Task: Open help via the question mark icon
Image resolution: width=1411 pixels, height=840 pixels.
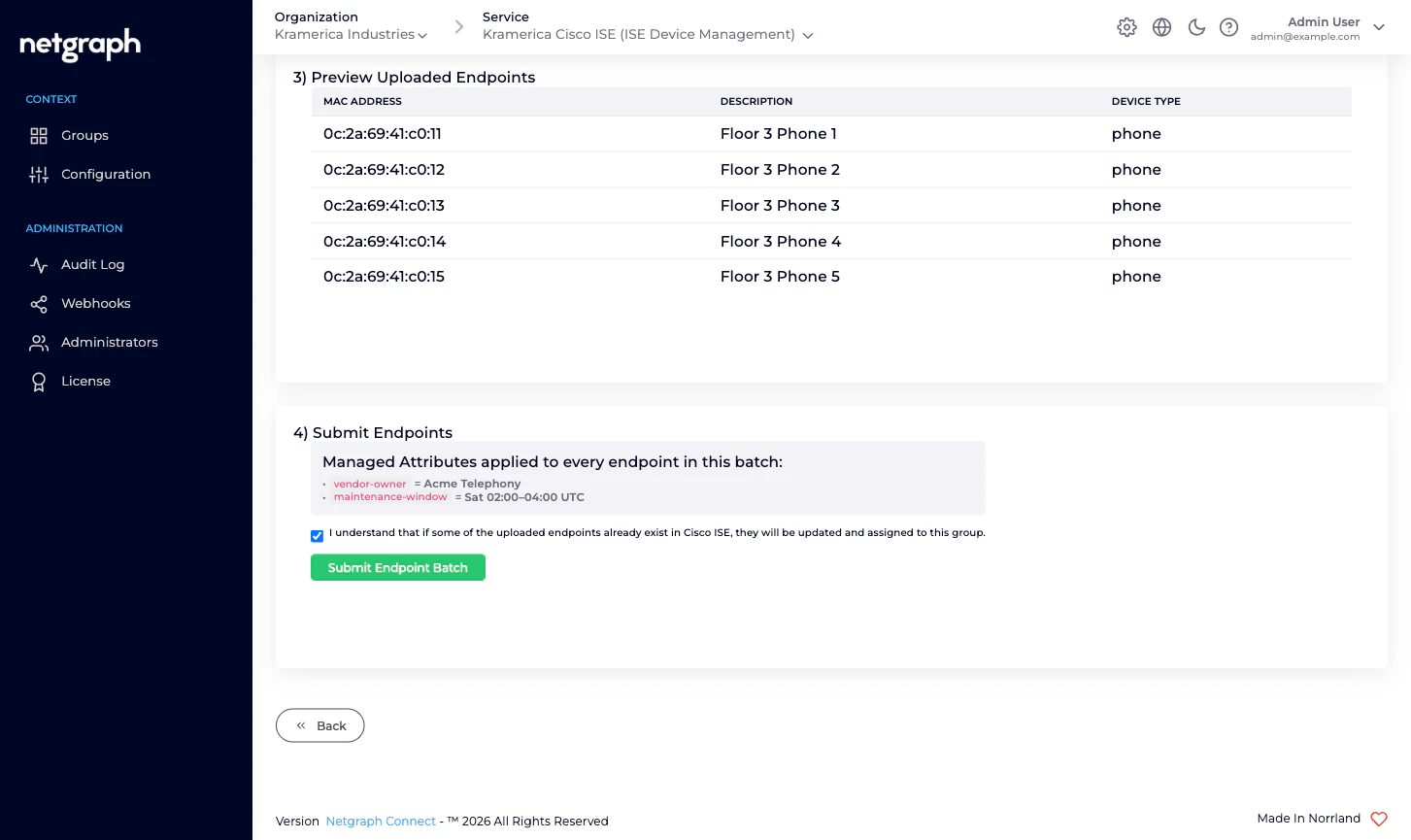Action: (x=1228, y=27)
